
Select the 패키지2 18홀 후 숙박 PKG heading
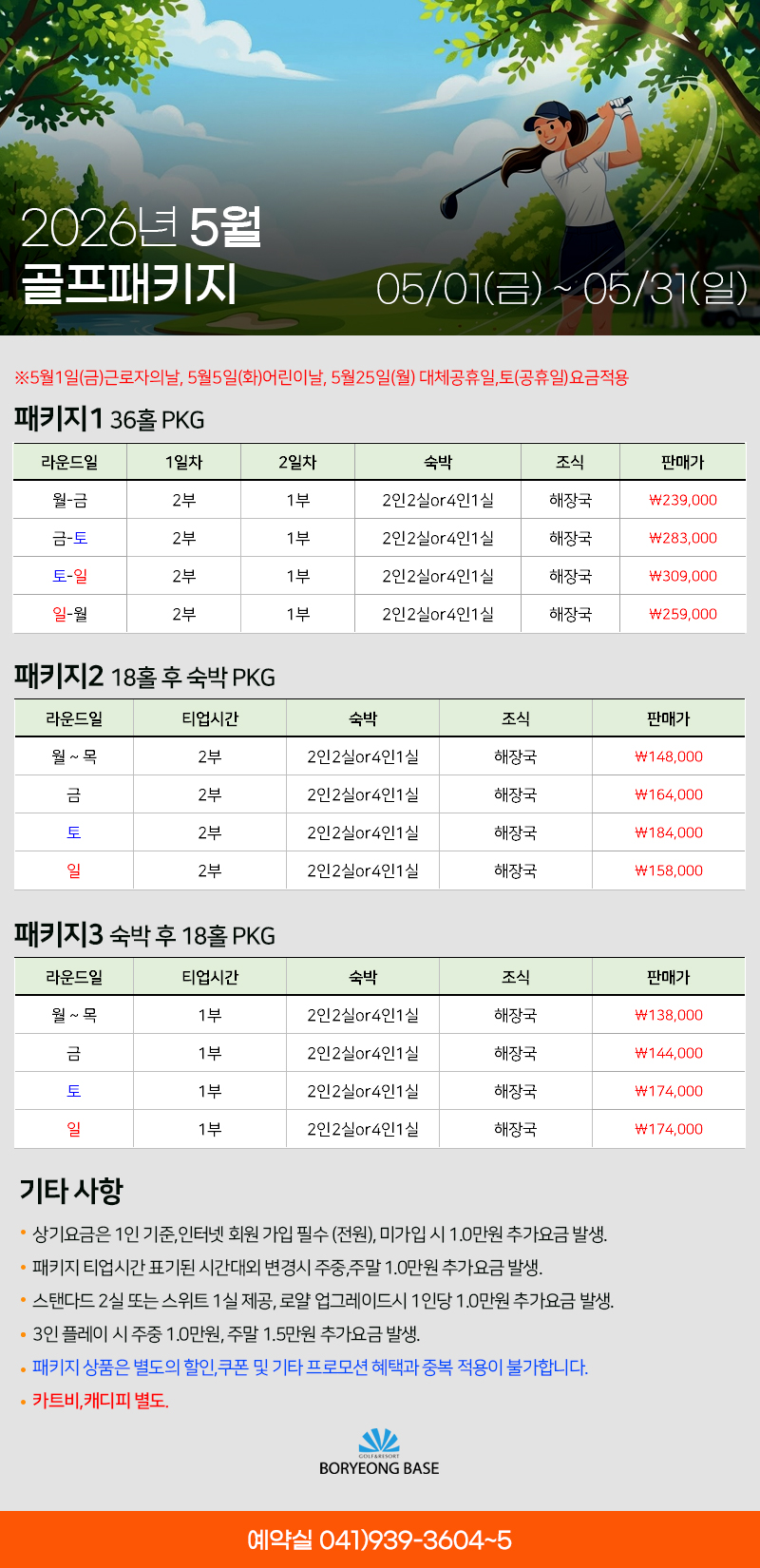click(144, 677)
